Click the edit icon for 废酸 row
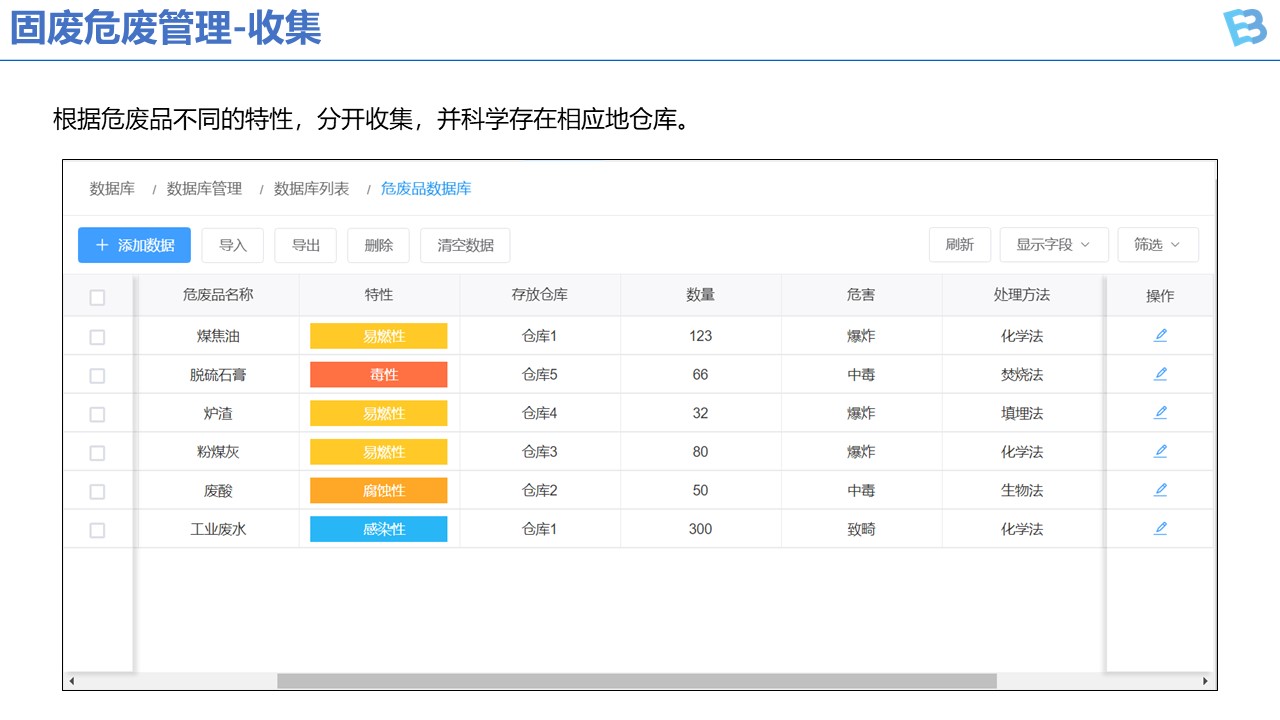Viewport: 1280px width, 720px height. (x=1160, y=490)
